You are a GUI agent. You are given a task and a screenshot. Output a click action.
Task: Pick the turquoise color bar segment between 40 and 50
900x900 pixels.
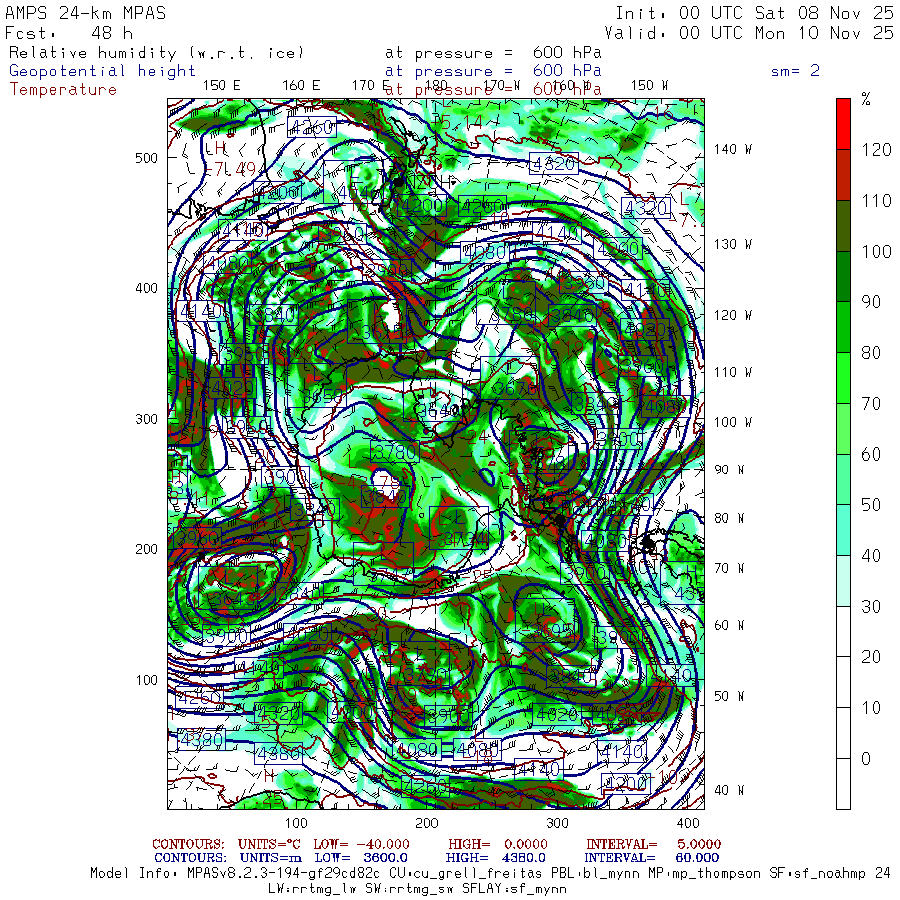(843, 530)
